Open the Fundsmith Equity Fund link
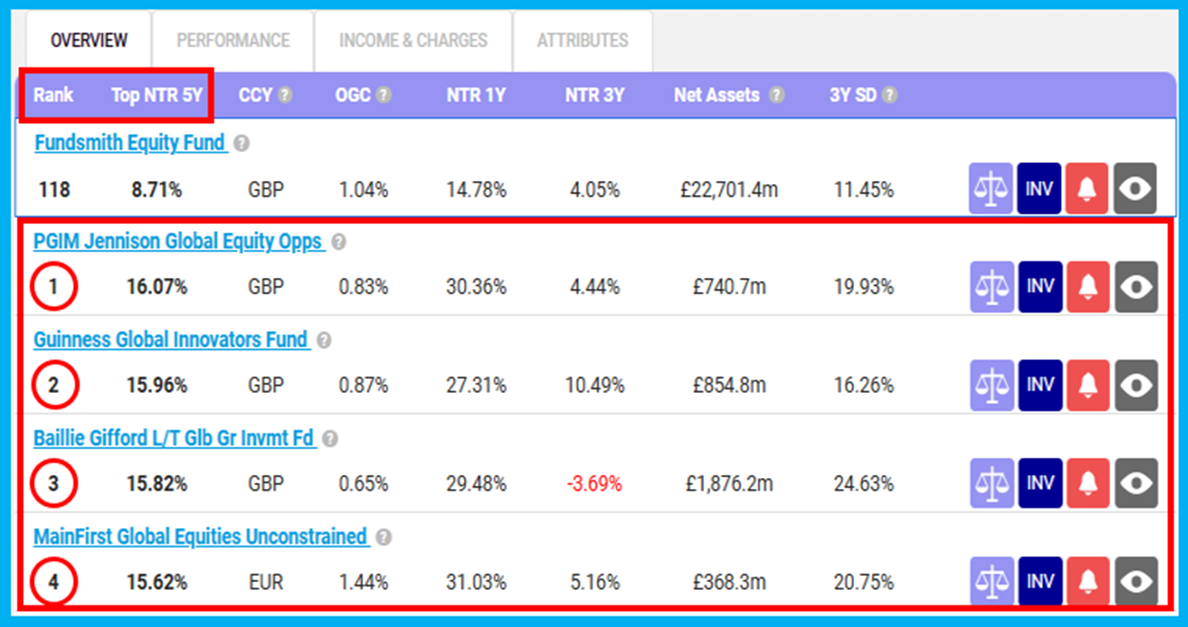This screenshot has height=627, width=1188. tap(131, 142)
